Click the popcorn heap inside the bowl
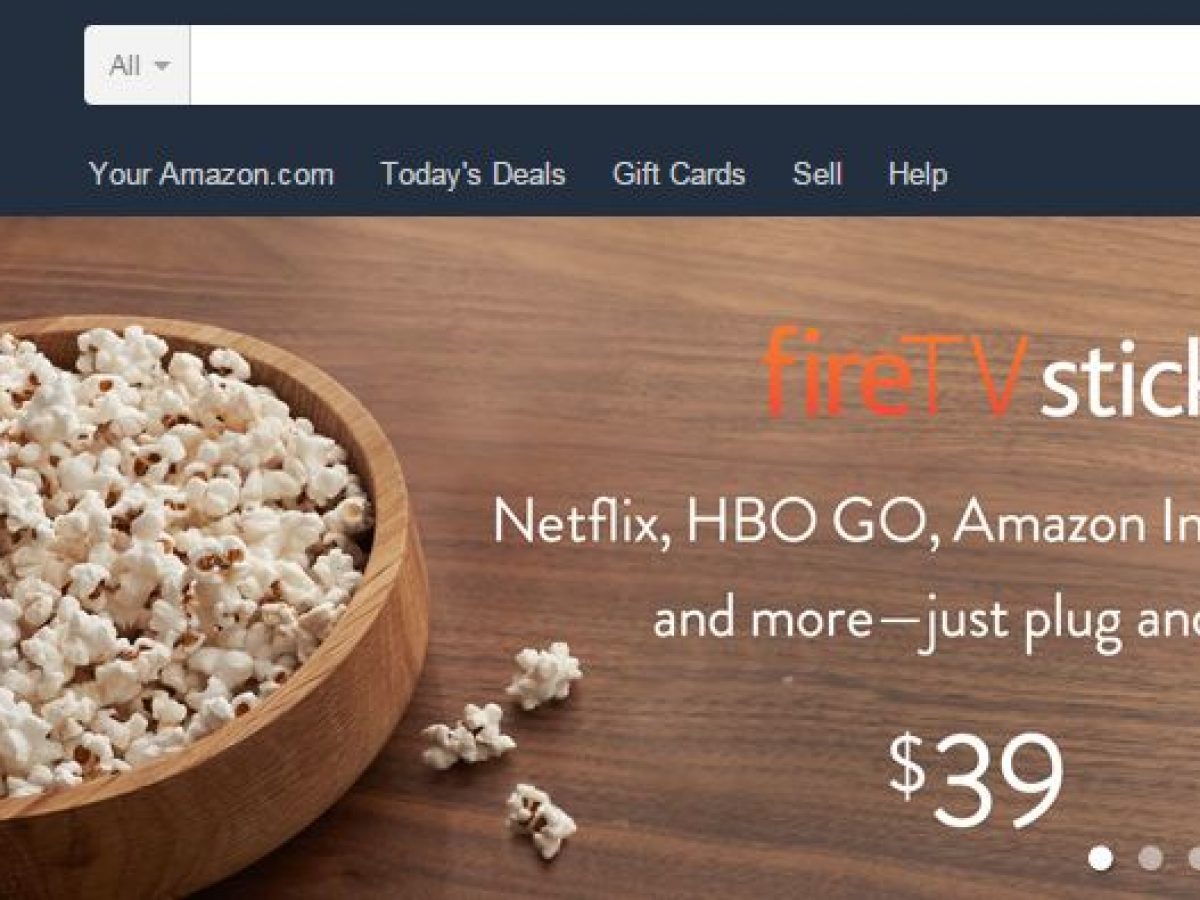Viewport: 1200px width, 900px height. tap(170, 560)
